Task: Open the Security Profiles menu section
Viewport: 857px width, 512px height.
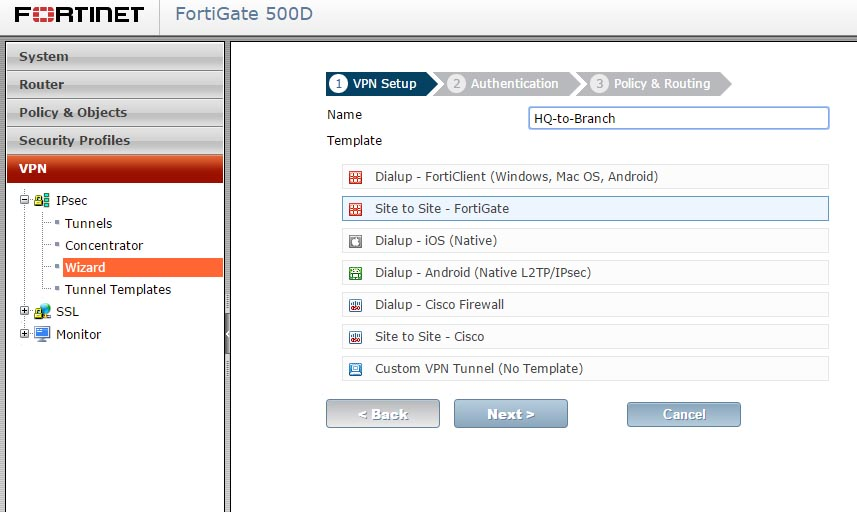Action: coord(115,140)
